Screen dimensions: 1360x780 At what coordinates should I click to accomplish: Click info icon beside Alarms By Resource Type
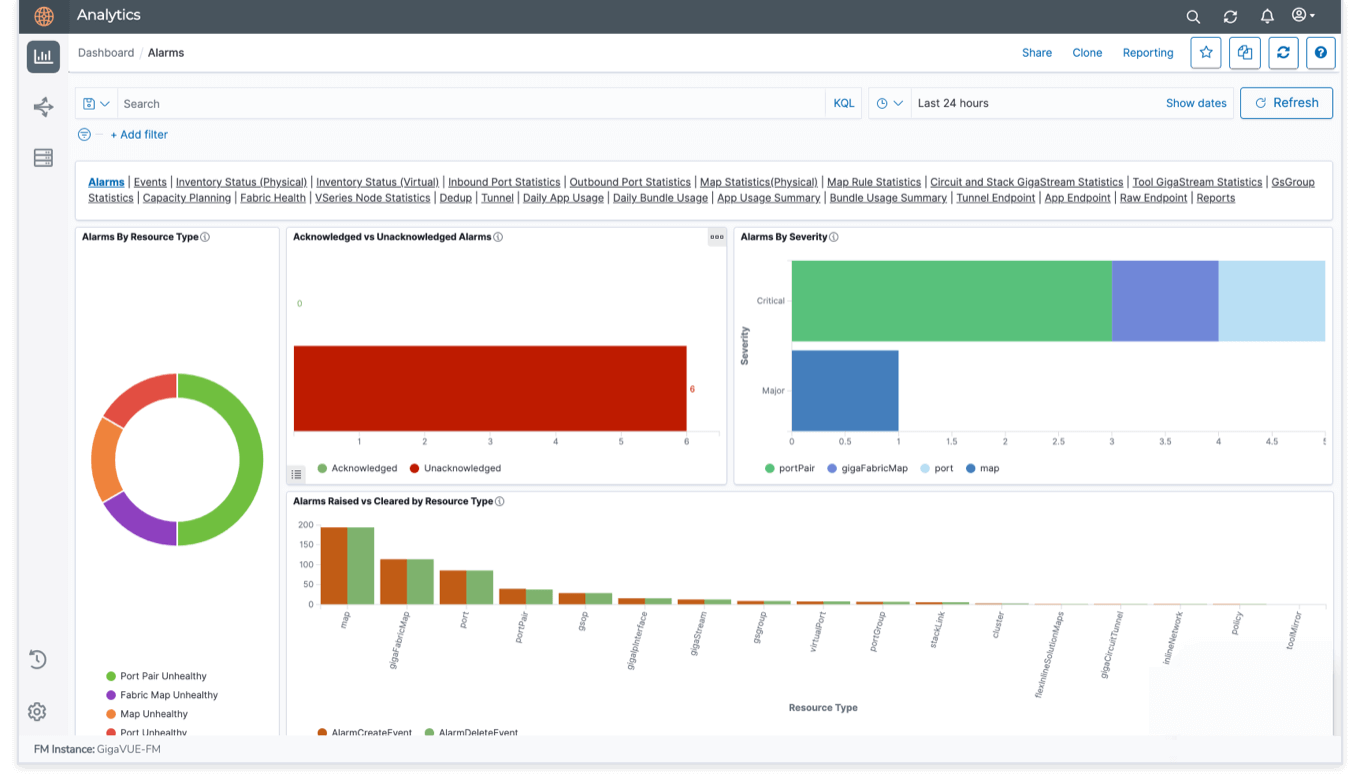coord(205,237)
